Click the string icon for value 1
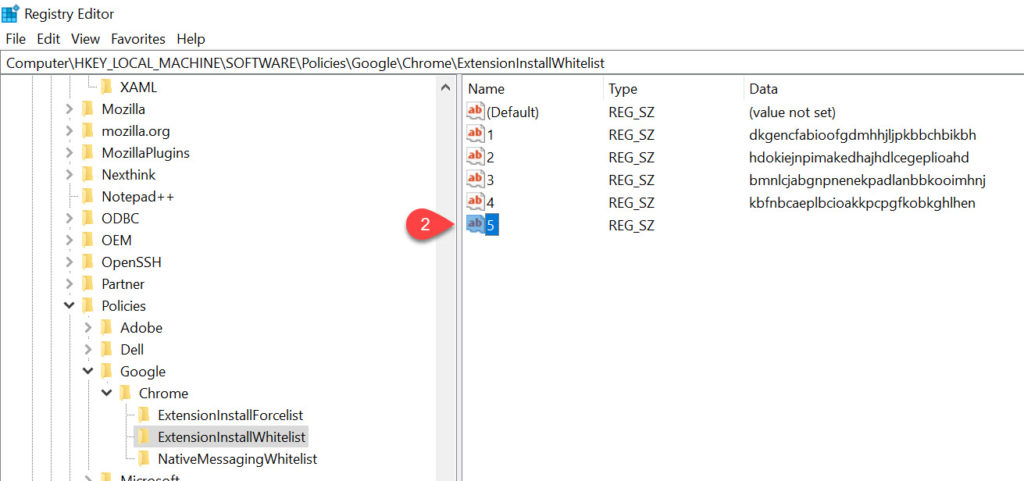The height and width of the screenshot is (481, 1024). 475,134
